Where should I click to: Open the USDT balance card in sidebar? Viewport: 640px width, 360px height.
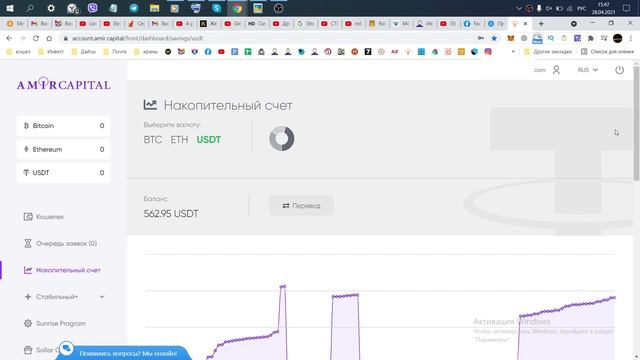pyautogui.click(x=63, y=173)
